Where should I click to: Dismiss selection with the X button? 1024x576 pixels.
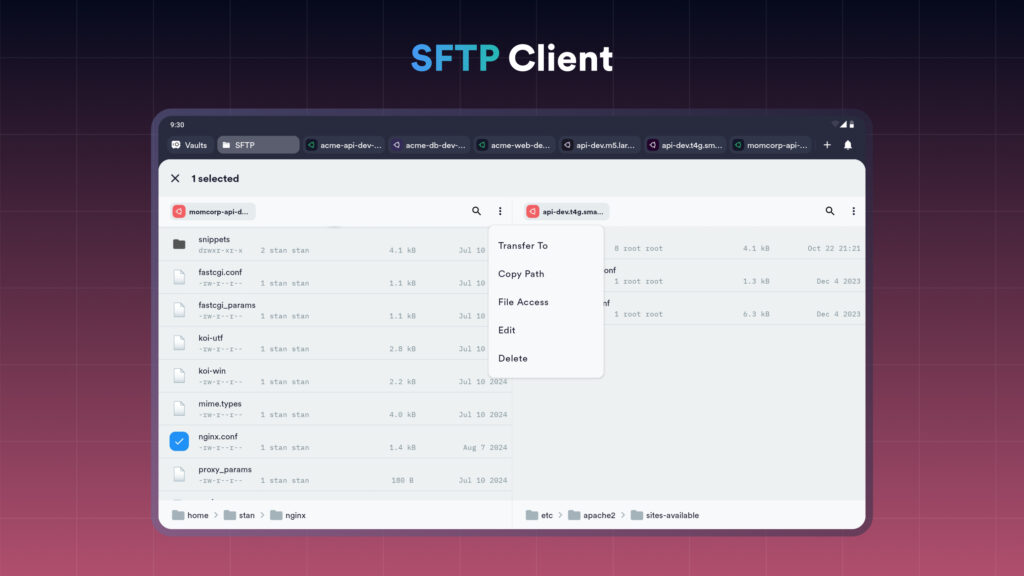click(x=176, y=178)
